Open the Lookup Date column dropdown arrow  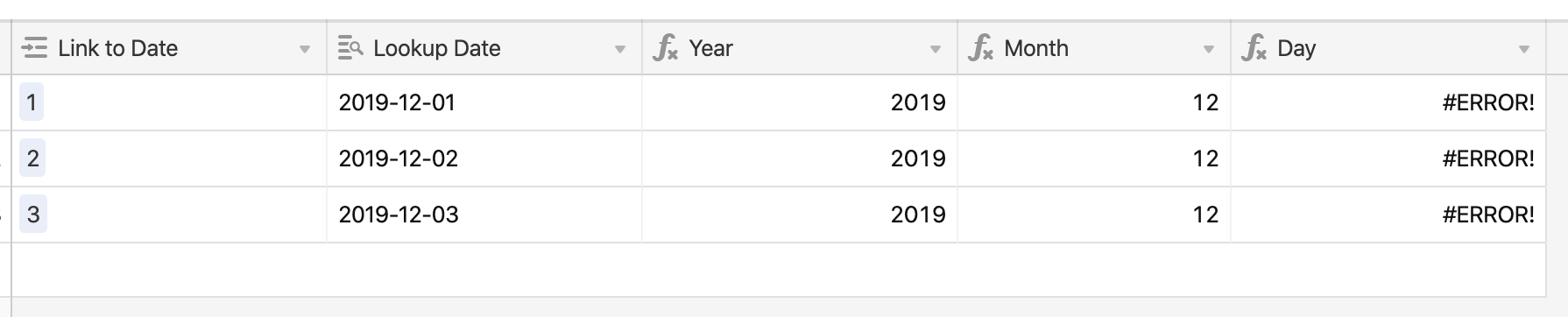point(620,50)
